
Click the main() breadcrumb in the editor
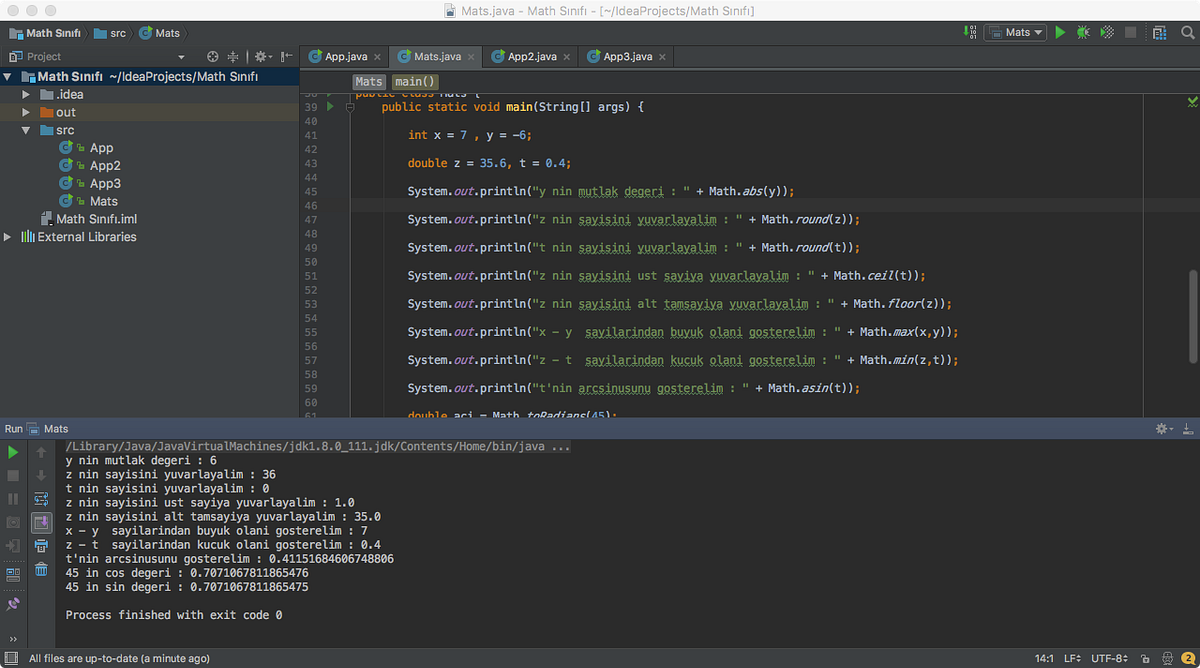tap(415, 81)
